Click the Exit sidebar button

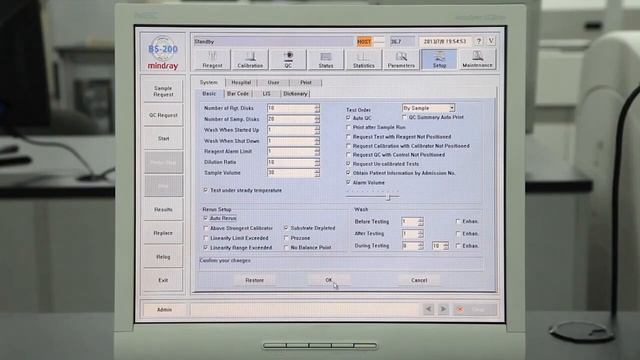163,280
